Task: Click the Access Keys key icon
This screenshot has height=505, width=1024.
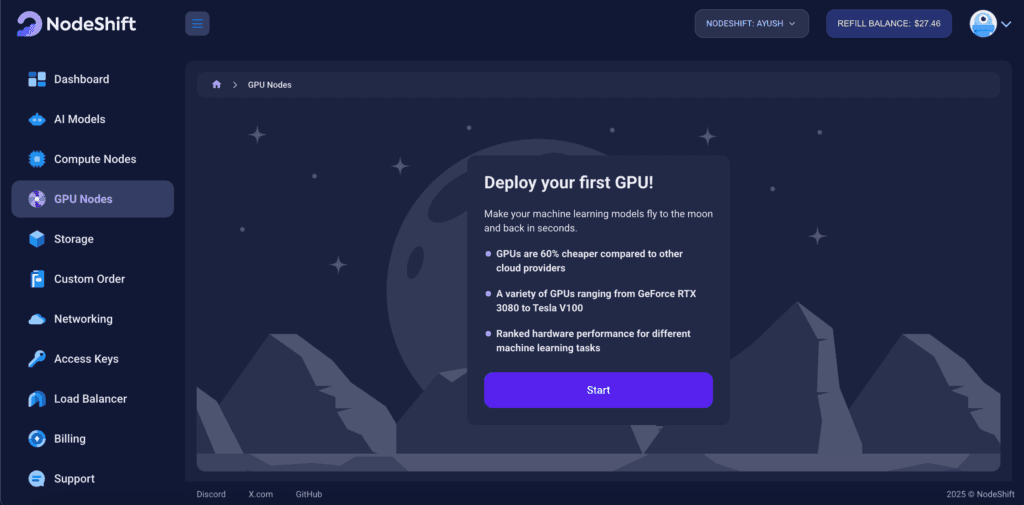Action: 37,359
